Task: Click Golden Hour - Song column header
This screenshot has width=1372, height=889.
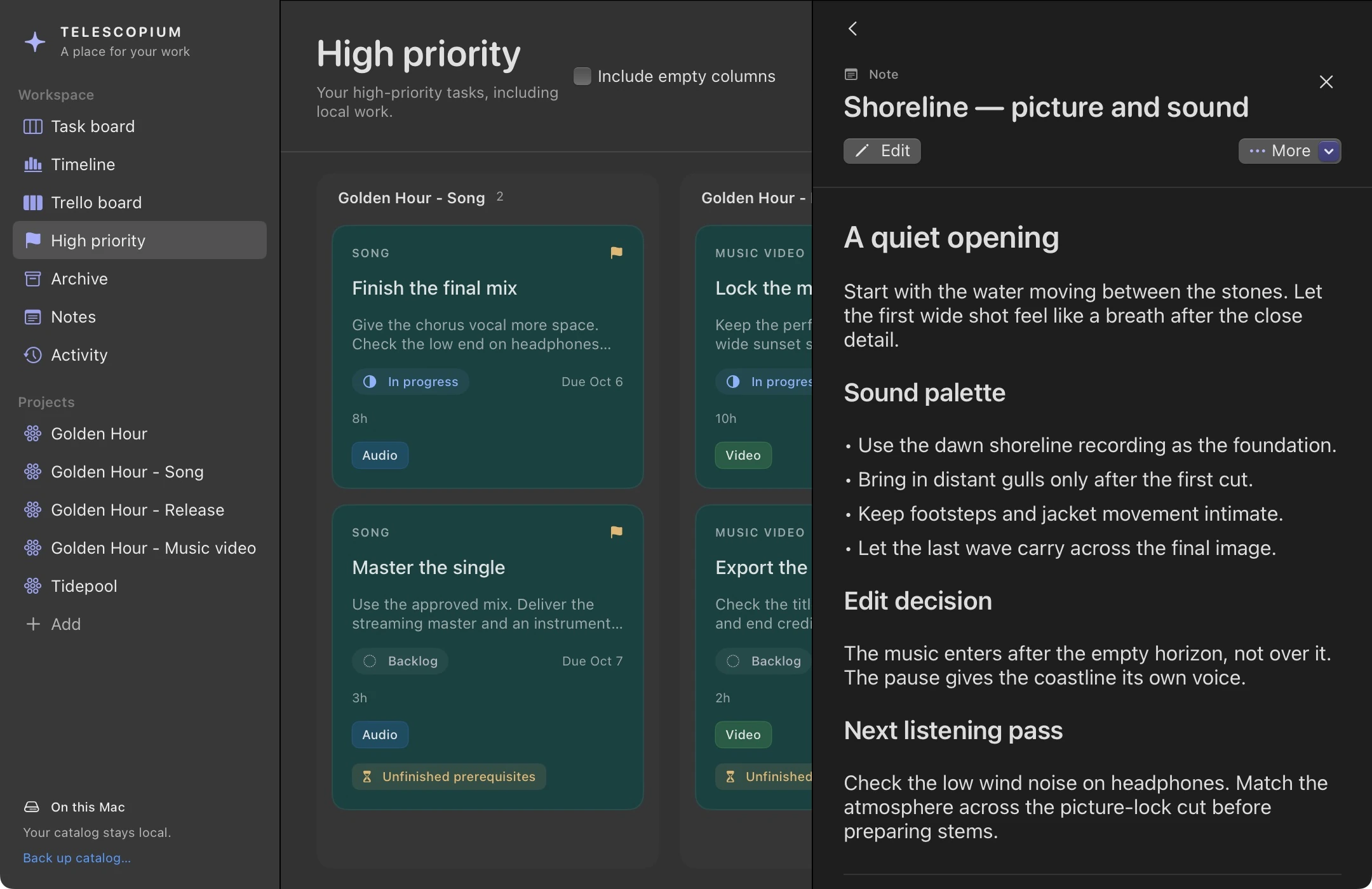Action: tap(412, 198)
